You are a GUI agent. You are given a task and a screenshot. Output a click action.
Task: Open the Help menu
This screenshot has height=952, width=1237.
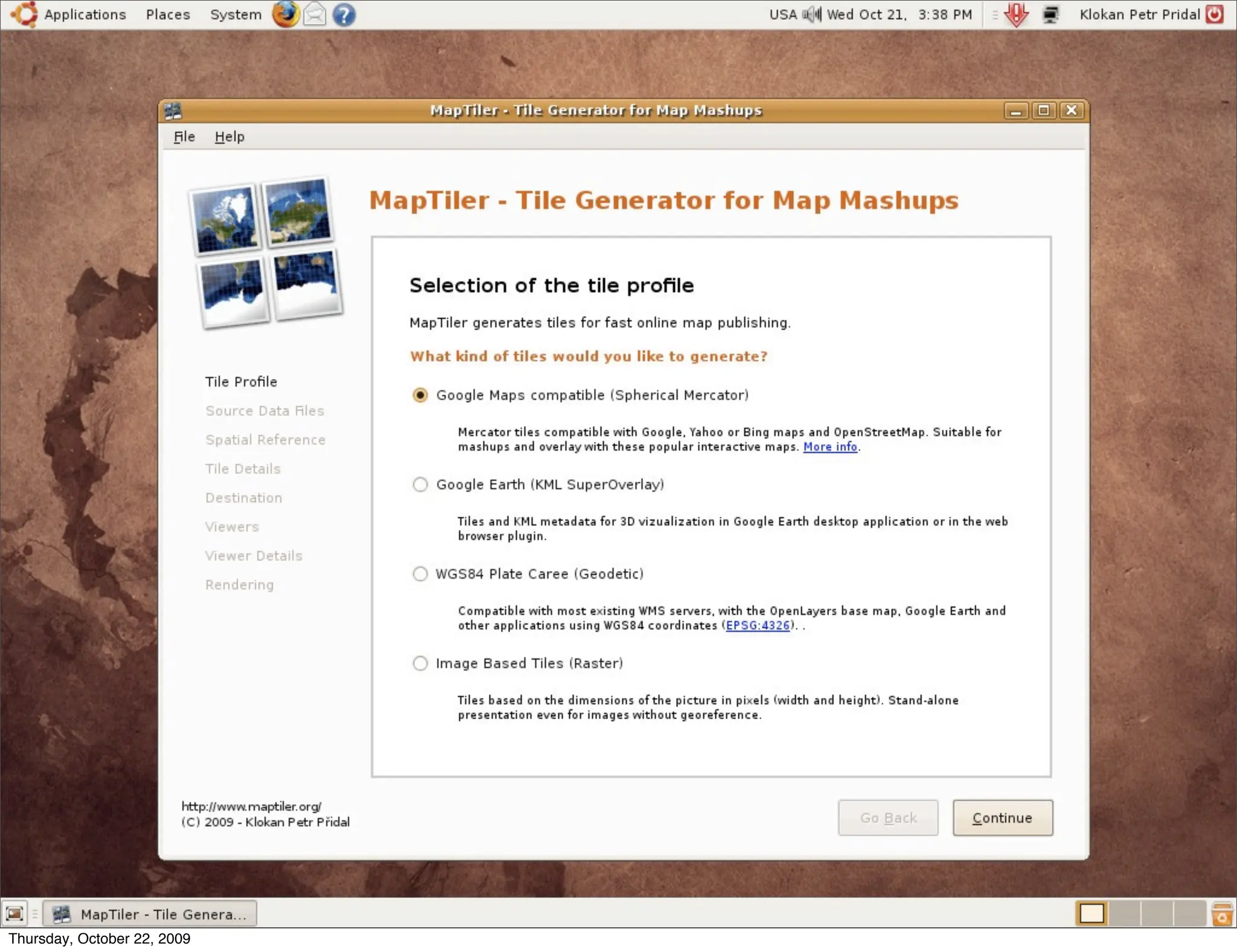pos(230,137)
